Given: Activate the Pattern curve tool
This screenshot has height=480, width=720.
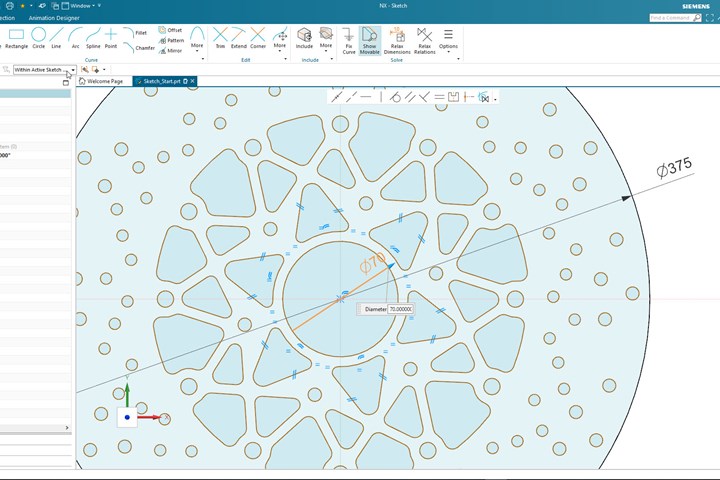Looking at the screenshot, I should 171,40.
